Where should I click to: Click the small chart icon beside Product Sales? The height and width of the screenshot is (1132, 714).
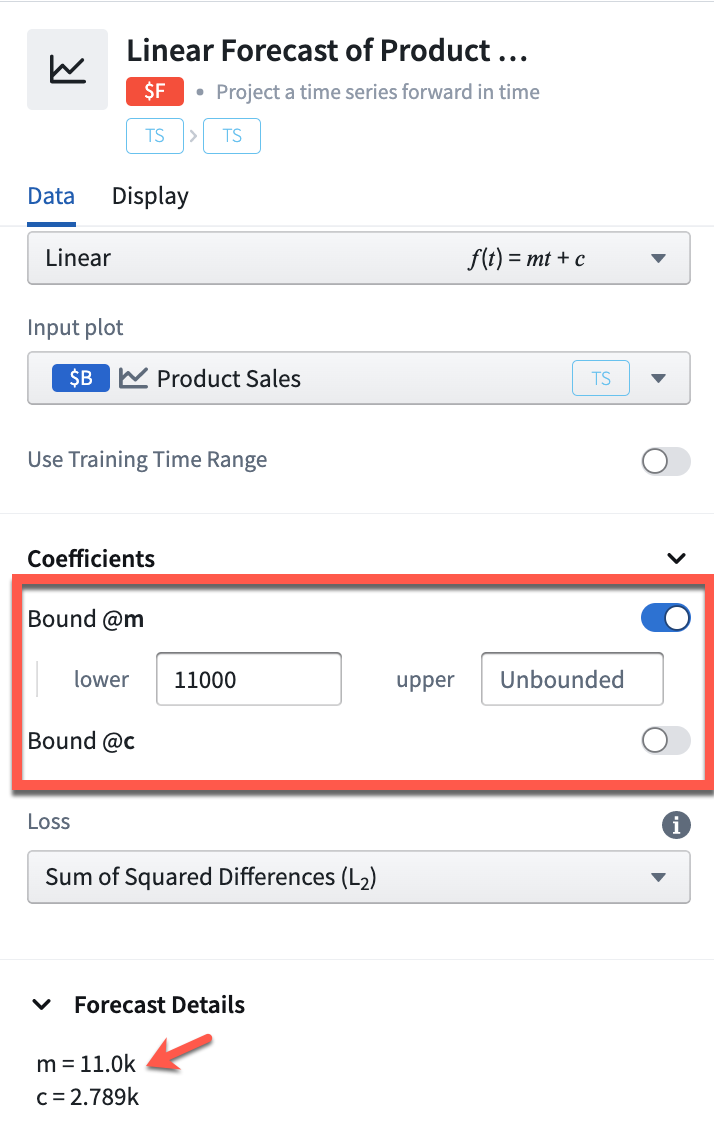[x=134, y=378]
